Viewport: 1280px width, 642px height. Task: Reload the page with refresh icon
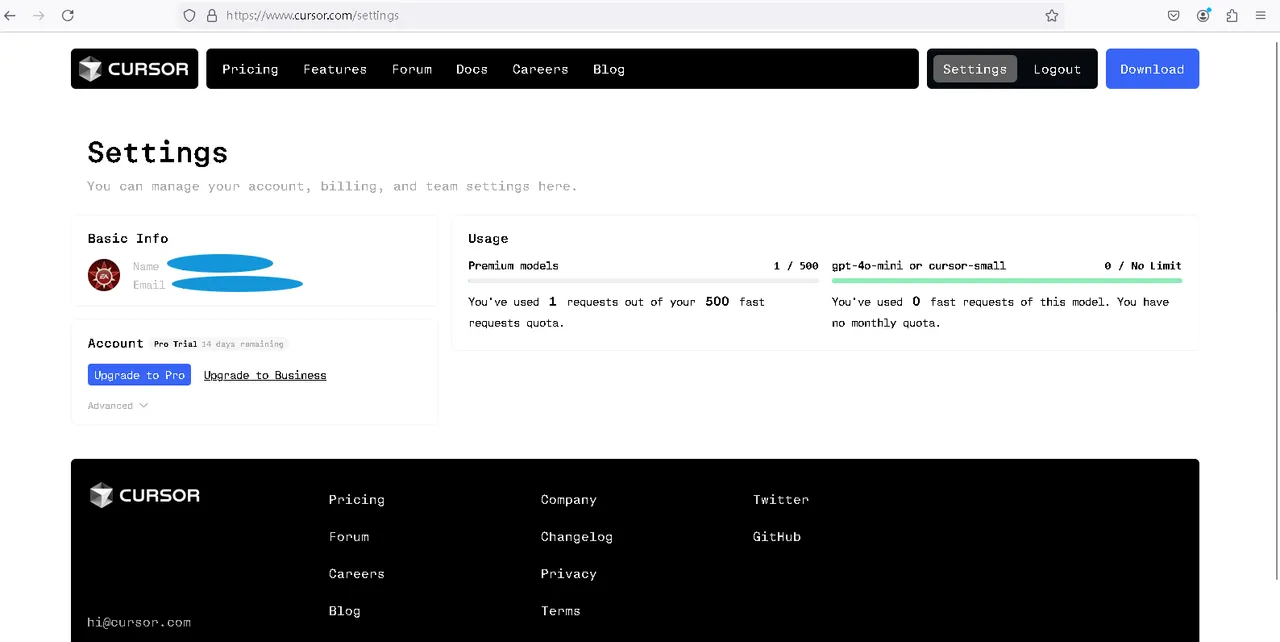tap(68, 16)
